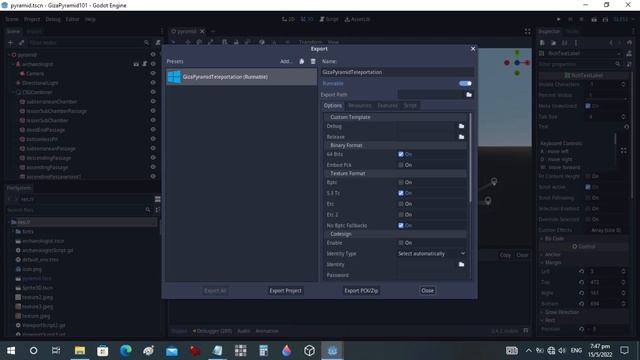Screen dimensions: 640x360
Task: Browse for the Export Path folder
Action: point(469,95)
